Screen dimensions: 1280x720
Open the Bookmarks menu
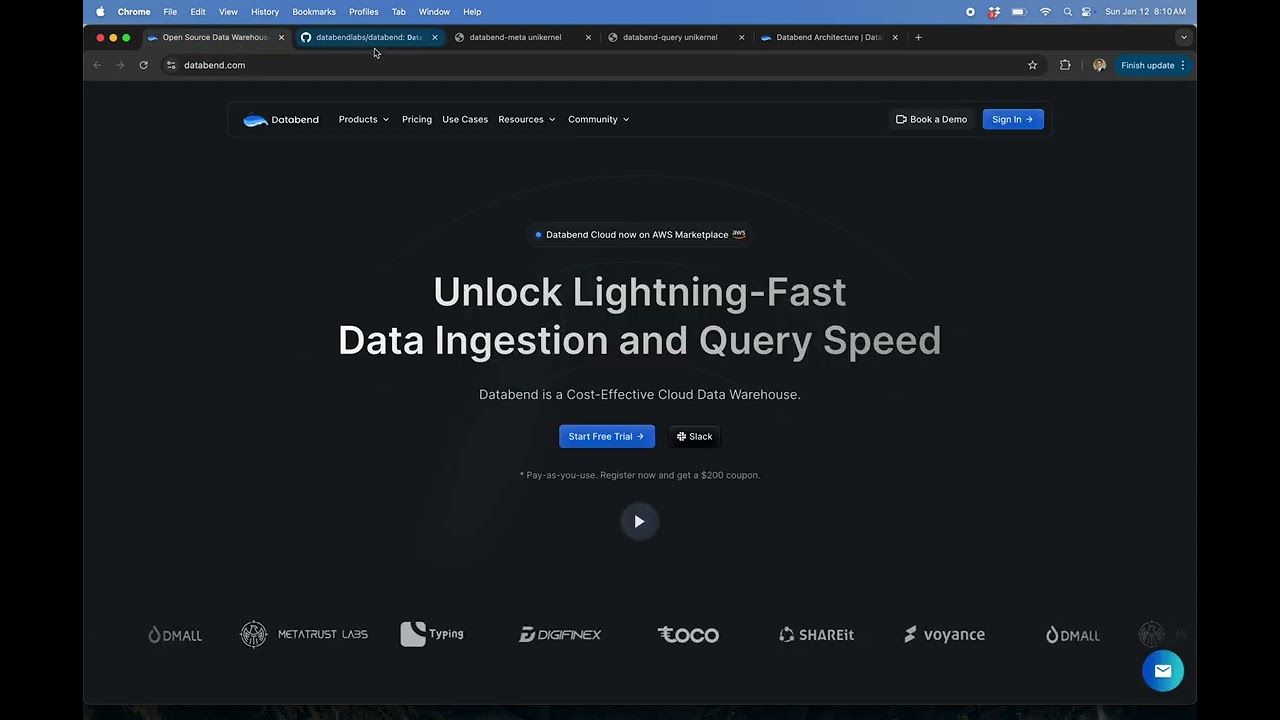pos(314,12)
